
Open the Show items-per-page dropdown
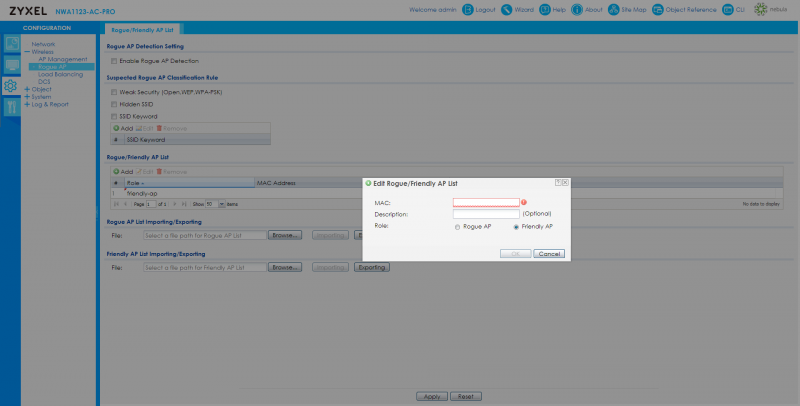tap(221, 204)
